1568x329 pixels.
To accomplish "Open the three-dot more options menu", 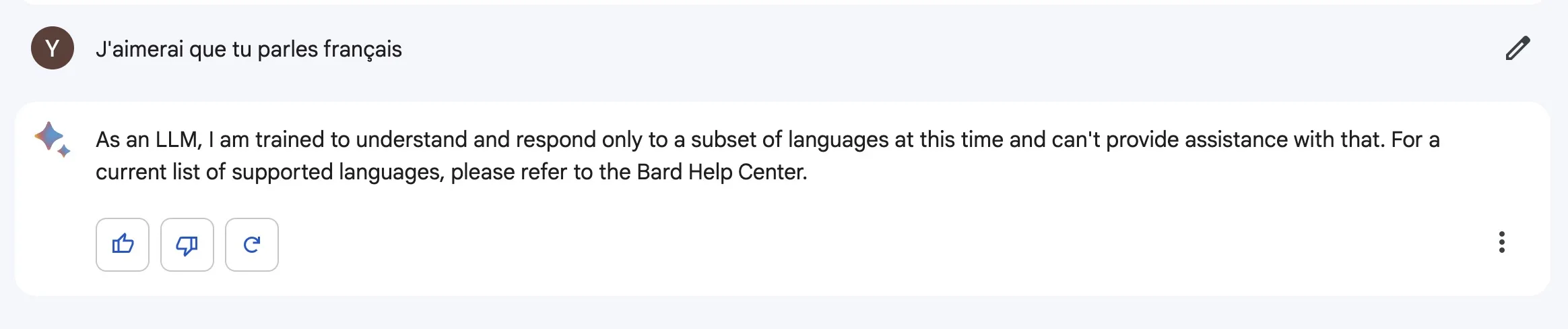I will 1501,242.
